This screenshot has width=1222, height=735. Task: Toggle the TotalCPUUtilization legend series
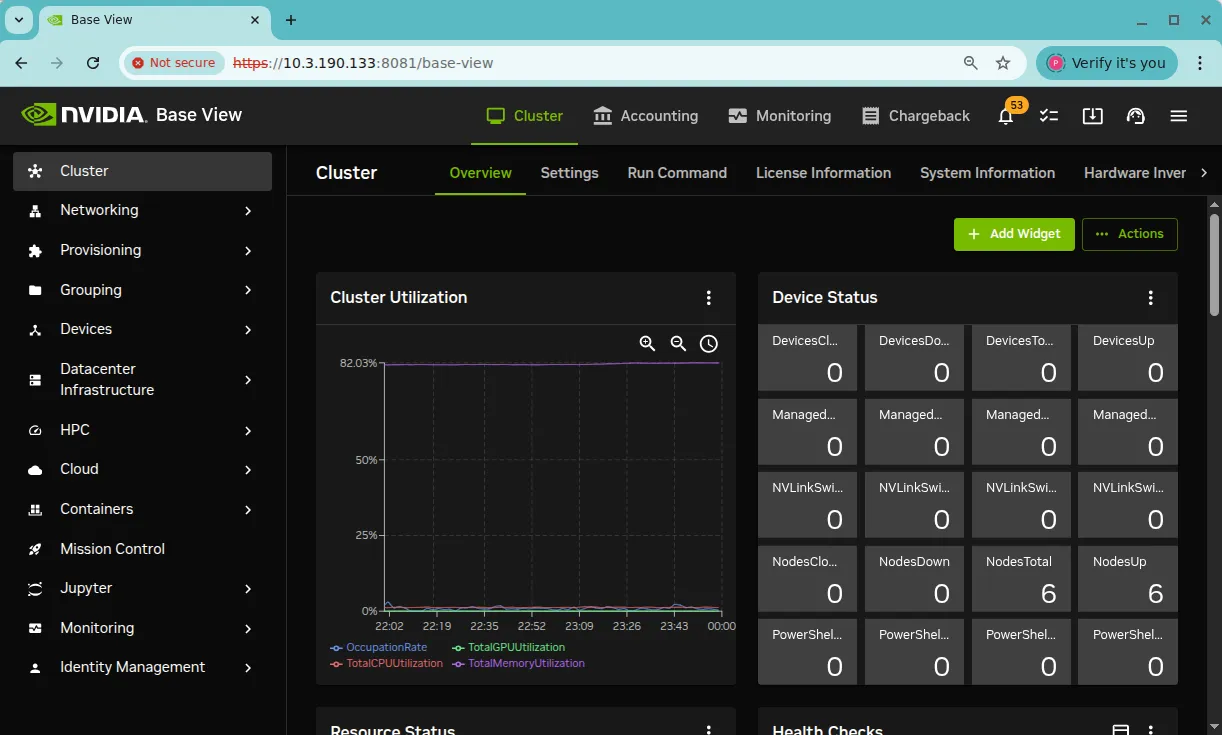386,663
